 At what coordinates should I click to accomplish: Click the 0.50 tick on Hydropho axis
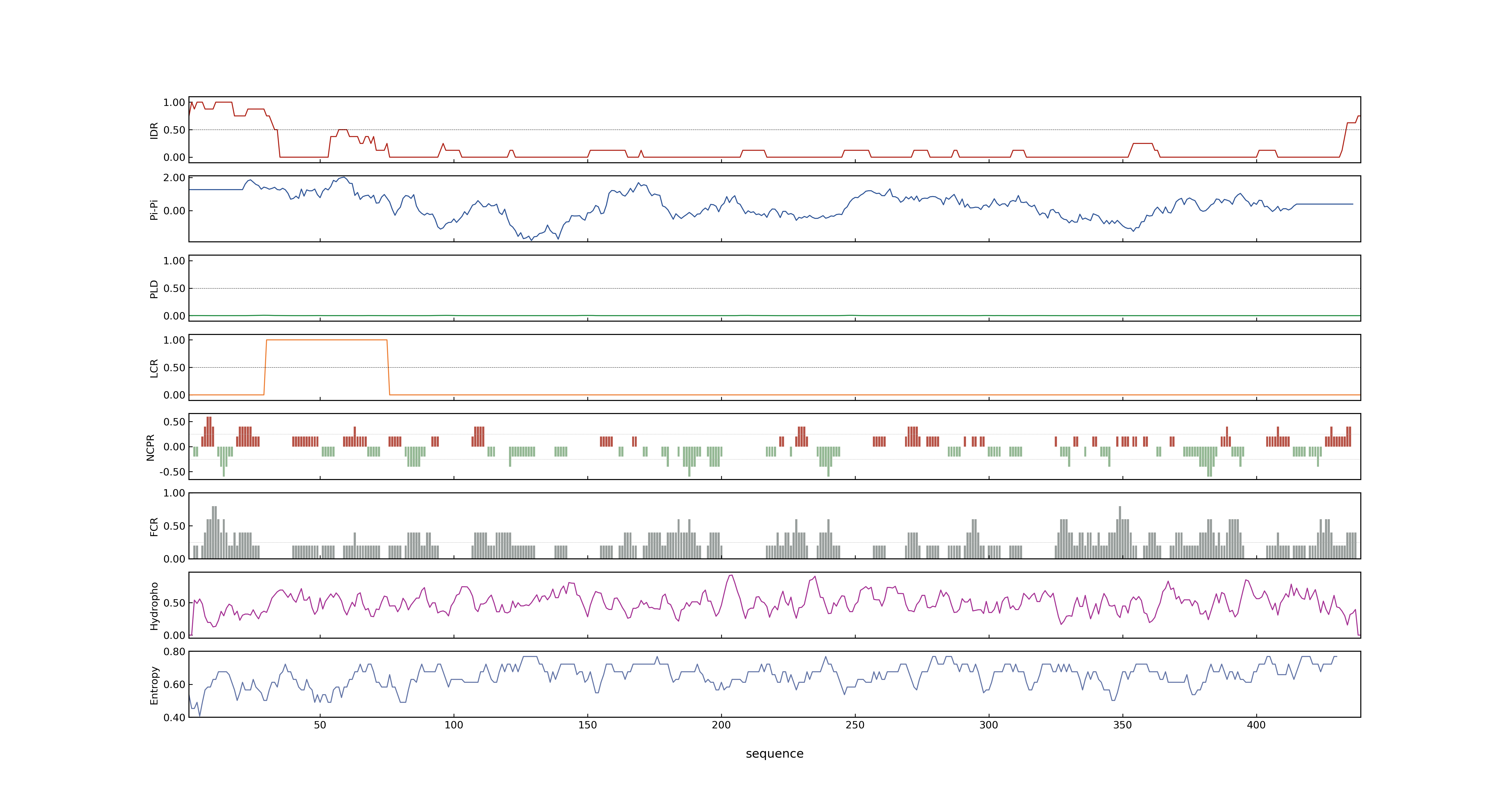(174, 603)
